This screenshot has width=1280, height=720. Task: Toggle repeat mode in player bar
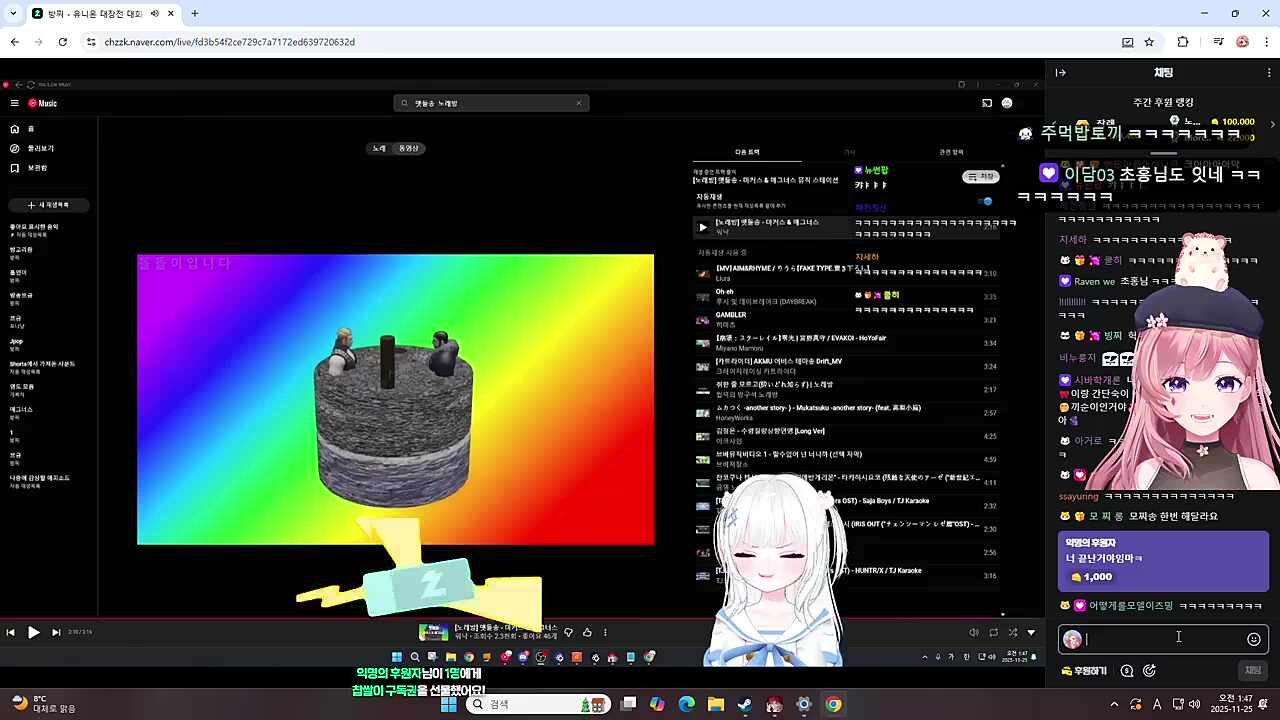pyautogui.click(x=993, y=632)
